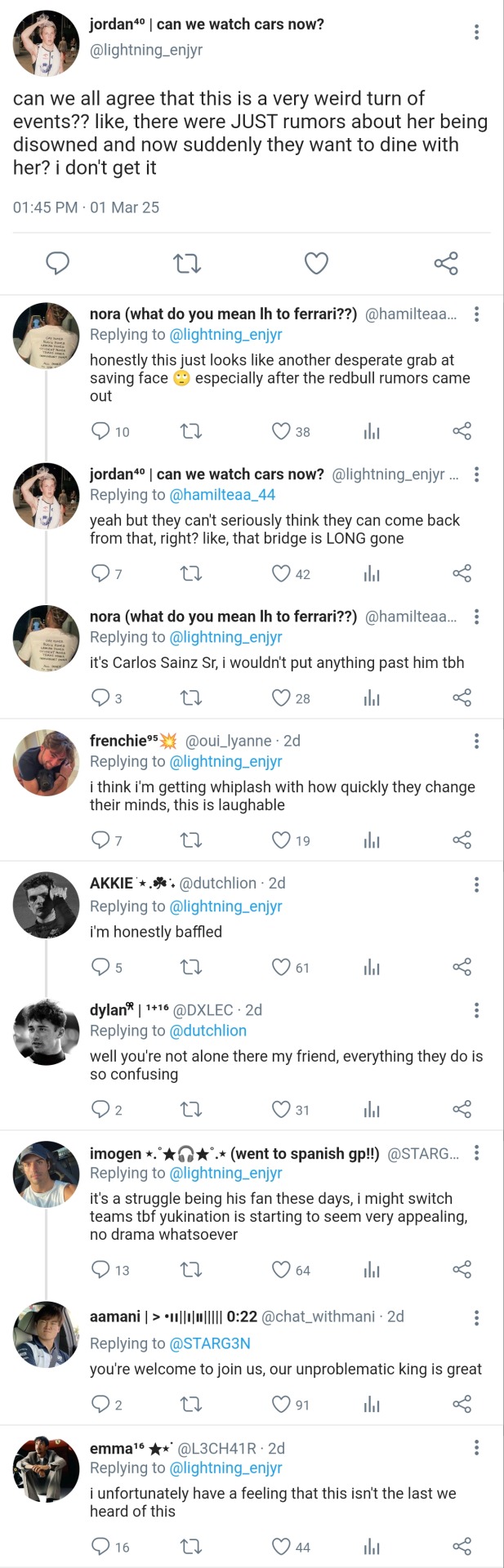Retweet frenchie's whiplash reply
This screenshot has height=1568, width=504.
point(191,840)
